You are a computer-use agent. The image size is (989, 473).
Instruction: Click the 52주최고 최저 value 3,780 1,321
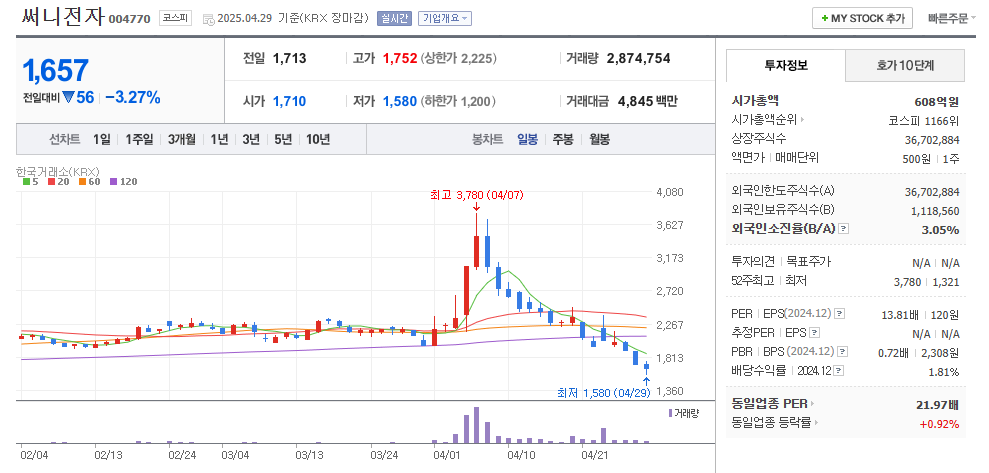tap(927, 282)
